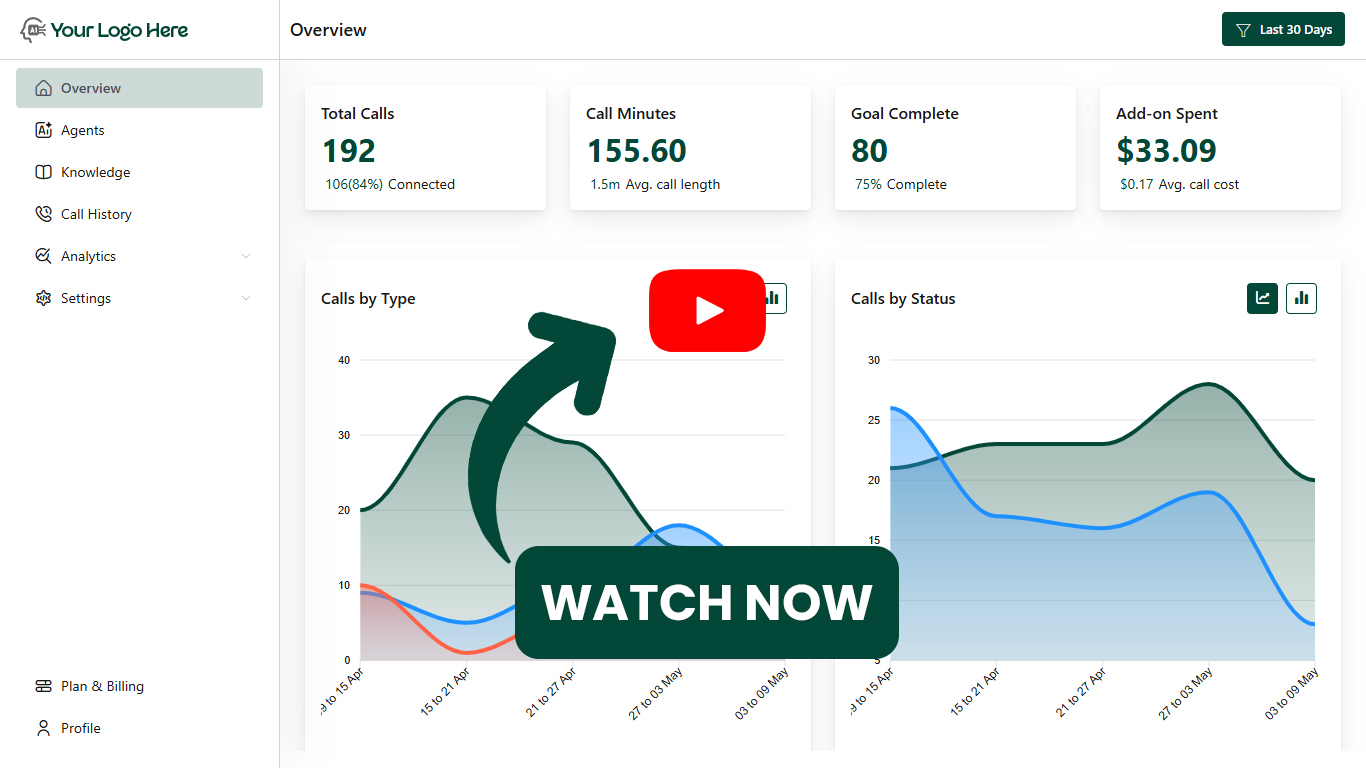This screenshot has width=1366, height=768.
Task: Expand the Analytics submenu chevron
Action: pyautogui.click(x=246, y=256)
